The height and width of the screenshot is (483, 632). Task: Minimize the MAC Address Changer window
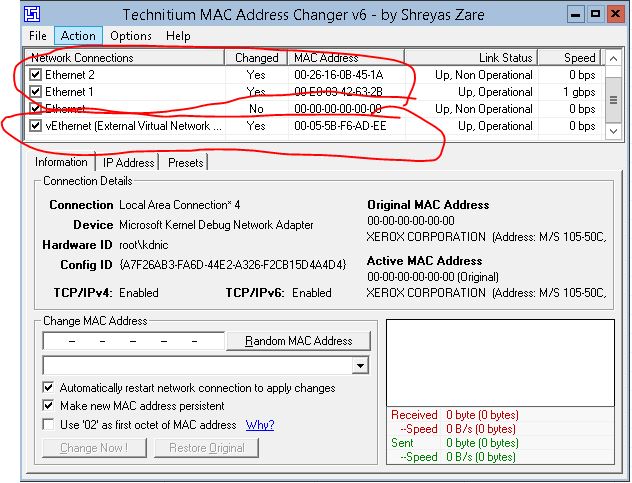tap(576, 15)
